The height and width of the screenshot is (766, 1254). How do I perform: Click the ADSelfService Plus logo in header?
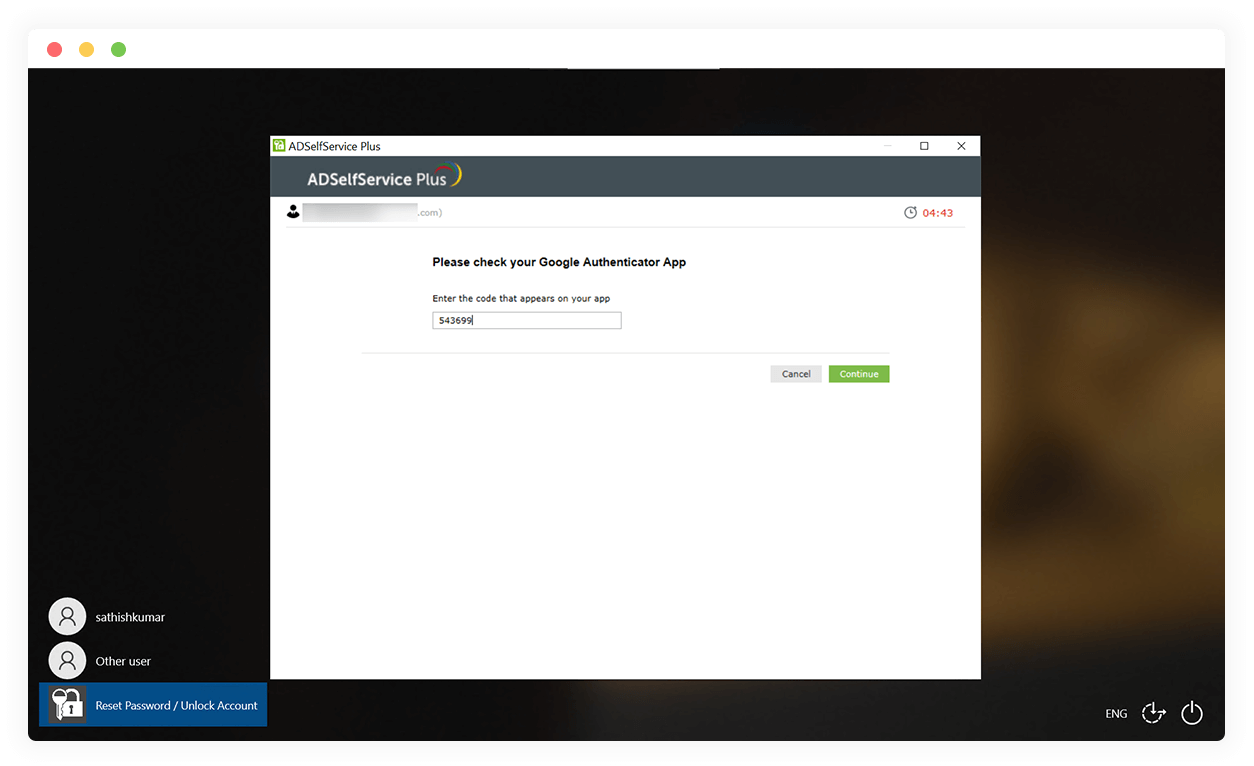384,177
